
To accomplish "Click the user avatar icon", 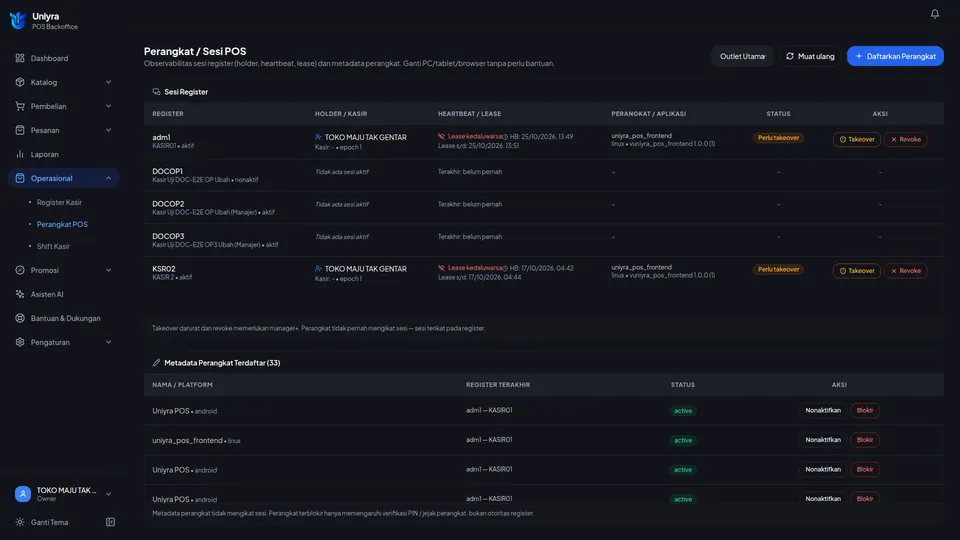I will [23, 494].
